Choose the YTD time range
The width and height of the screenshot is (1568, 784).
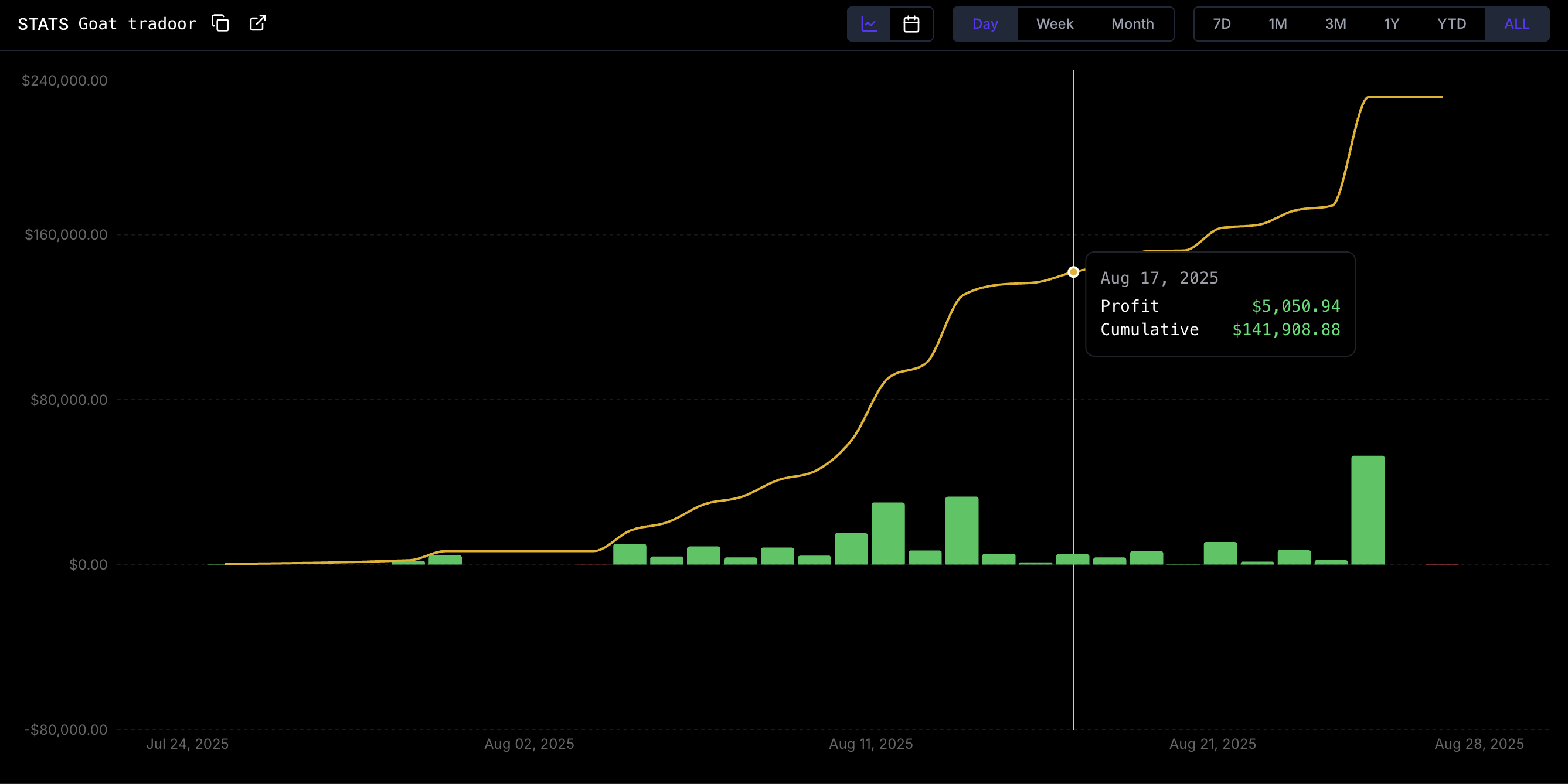(1452, 24)
